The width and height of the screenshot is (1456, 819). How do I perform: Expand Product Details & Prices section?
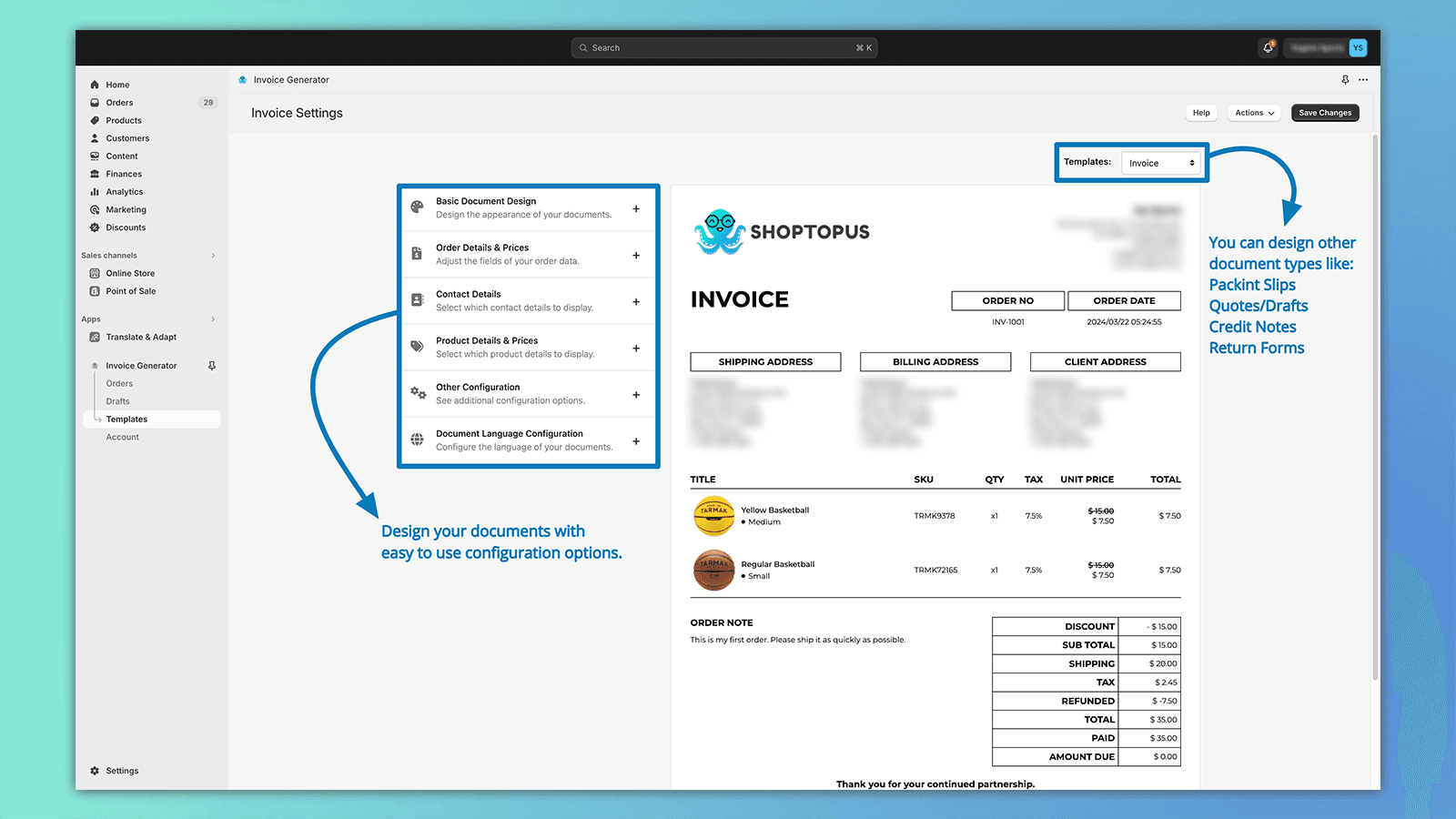pos(636,348)
